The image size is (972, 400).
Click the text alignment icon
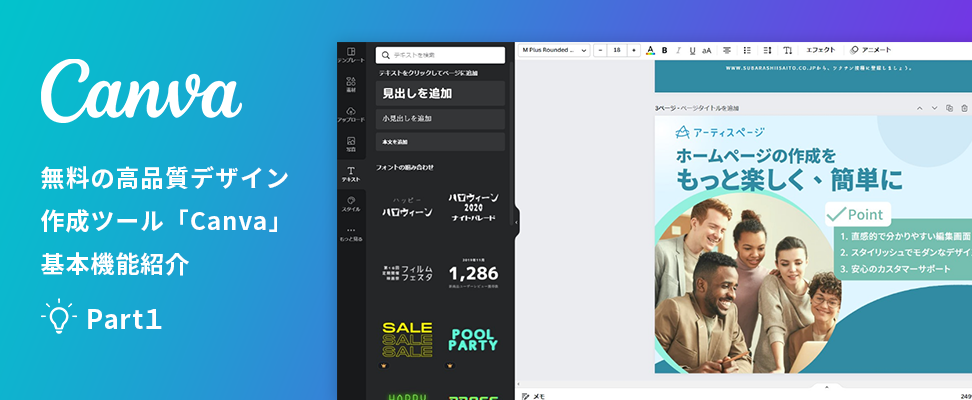(x=727, y=50)
